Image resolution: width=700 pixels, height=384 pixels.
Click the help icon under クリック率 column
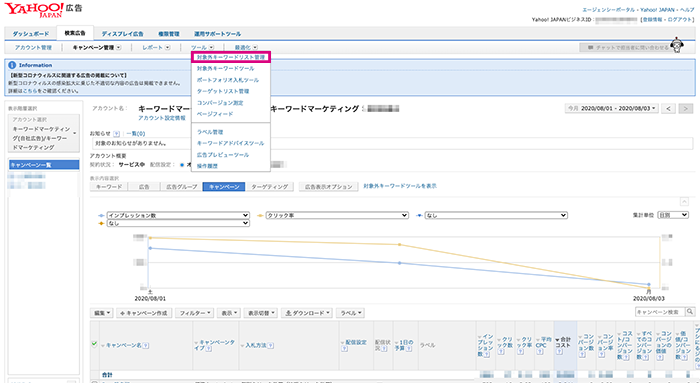click(x=521, y=352)
